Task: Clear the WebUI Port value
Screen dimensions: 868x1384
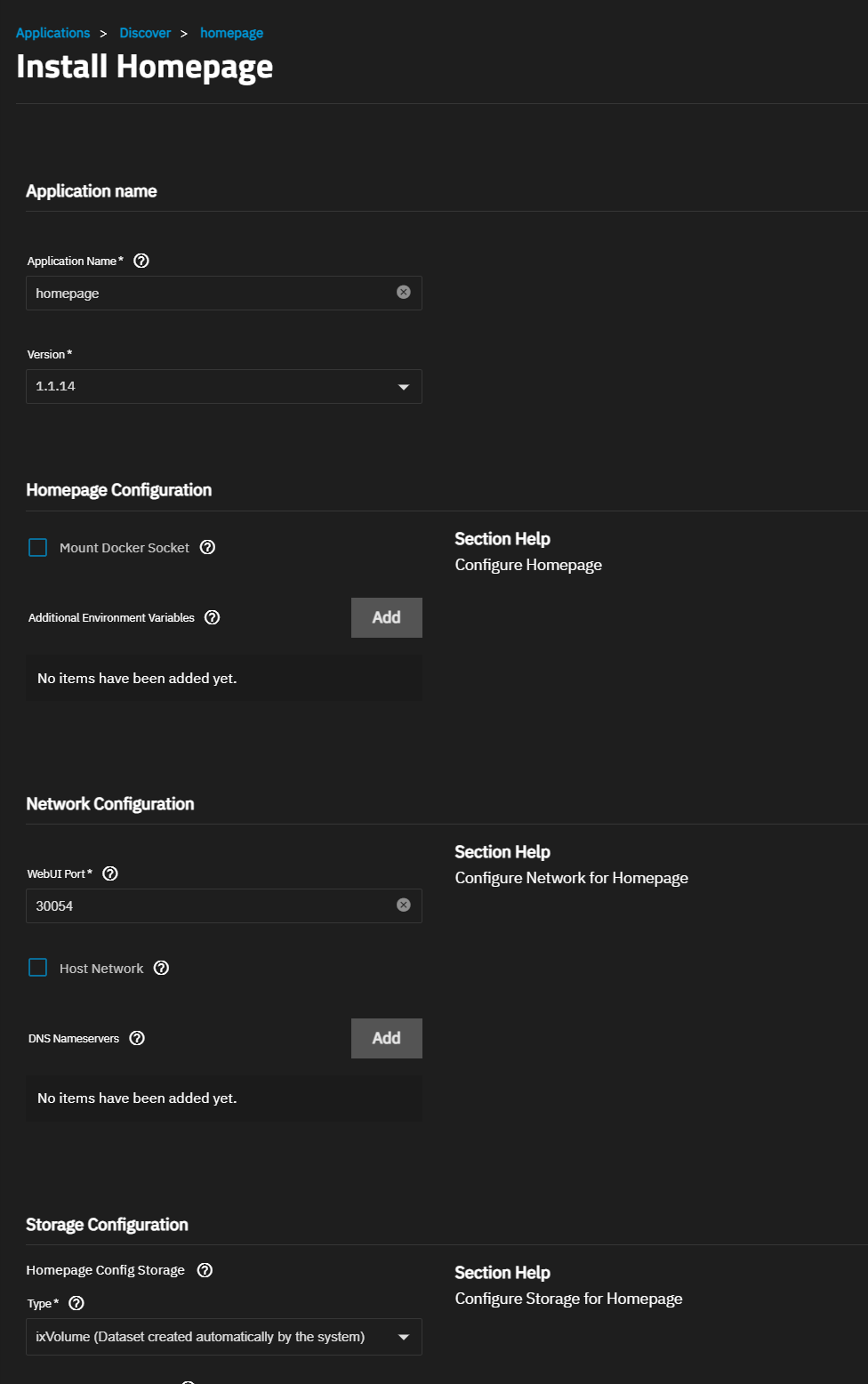Action: [404, 905]
